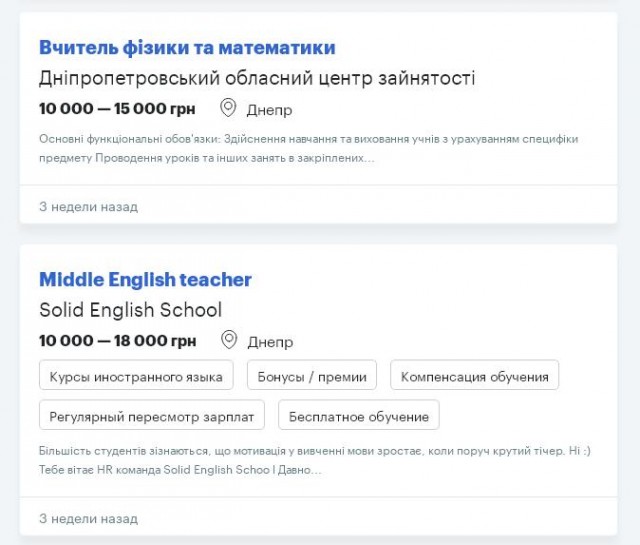640x545 pixels.
Task: Select the 'Бесплатное обучение' tag
Action: (x=359, y=415)
